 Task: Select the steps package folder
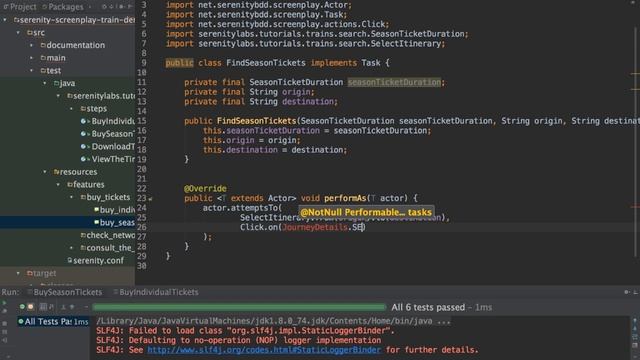coord(93,109)
